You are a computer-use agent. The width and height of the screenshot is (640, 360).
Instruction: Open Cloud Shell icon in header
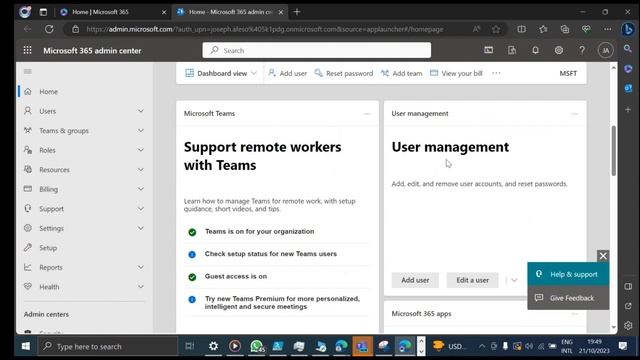[489, 50]
